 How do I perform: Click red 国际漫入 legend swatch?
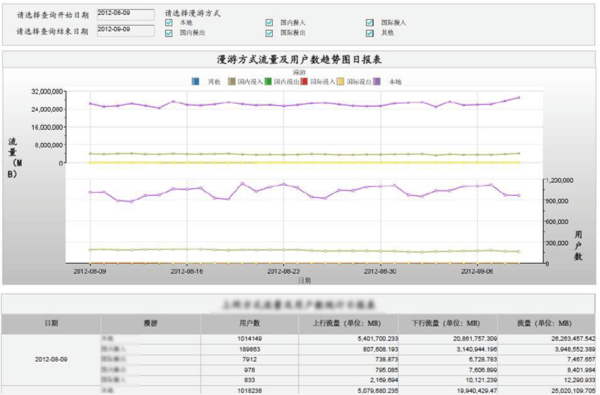point(304,82)
